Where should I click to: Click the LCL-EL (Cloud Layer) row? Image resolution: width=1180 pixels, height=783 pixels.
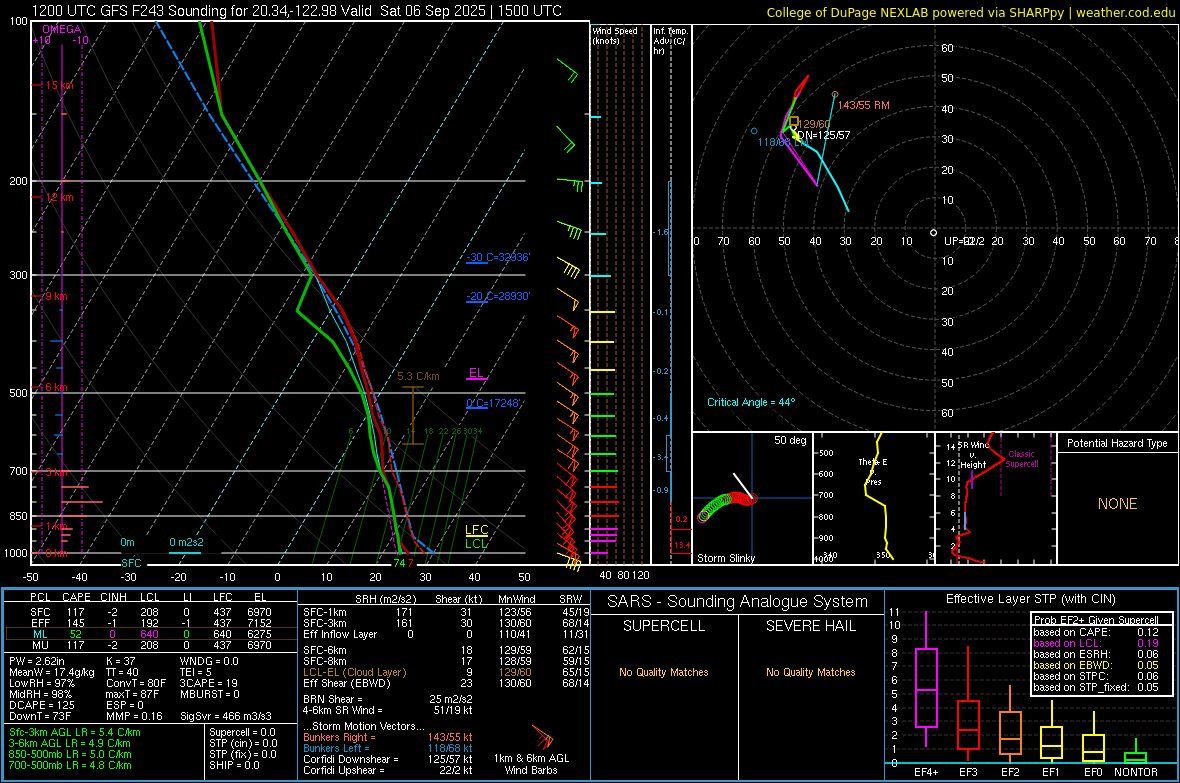pos(446,672)
